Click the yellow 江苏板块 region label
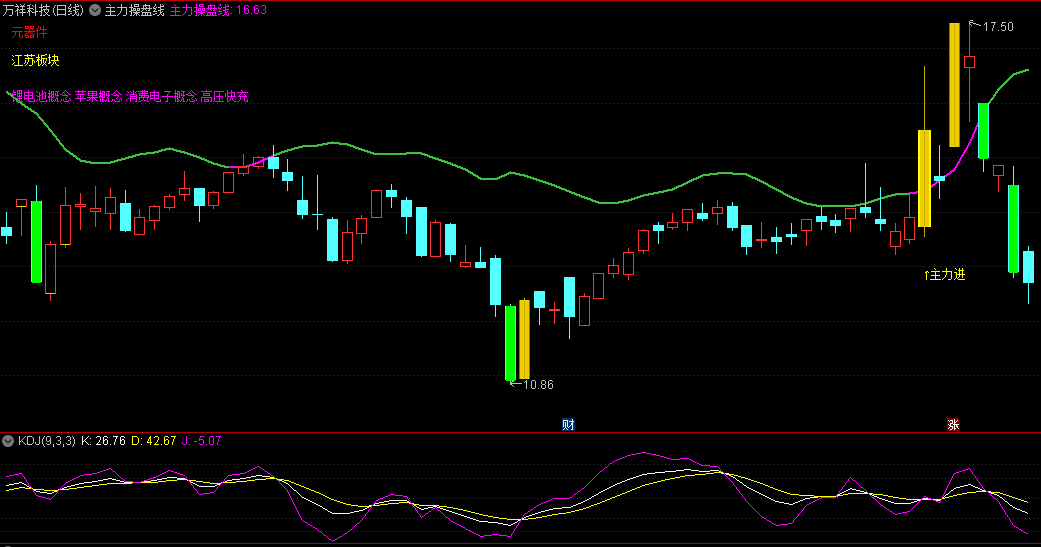 click(x=36, y=60)
